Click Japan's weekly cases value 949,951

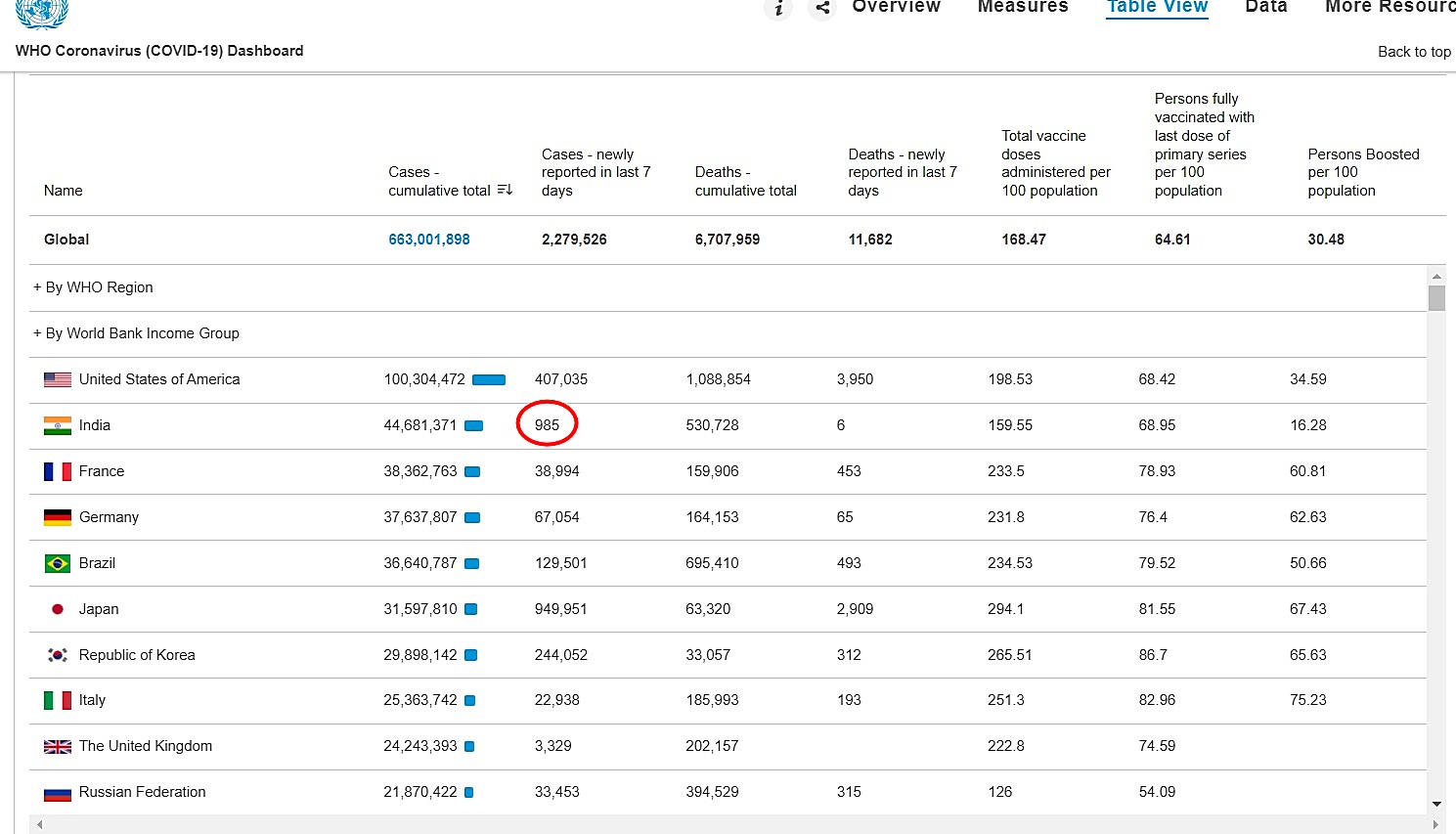coord(561,609)
